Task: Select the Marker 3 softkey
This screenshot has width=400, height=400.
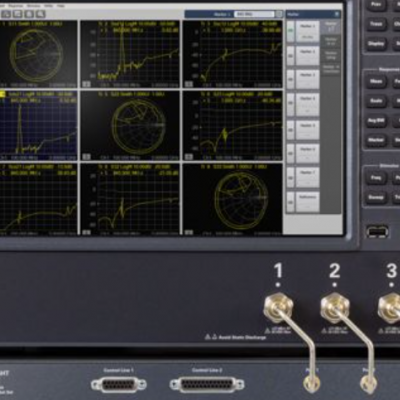Action: (x=307, y=79)
